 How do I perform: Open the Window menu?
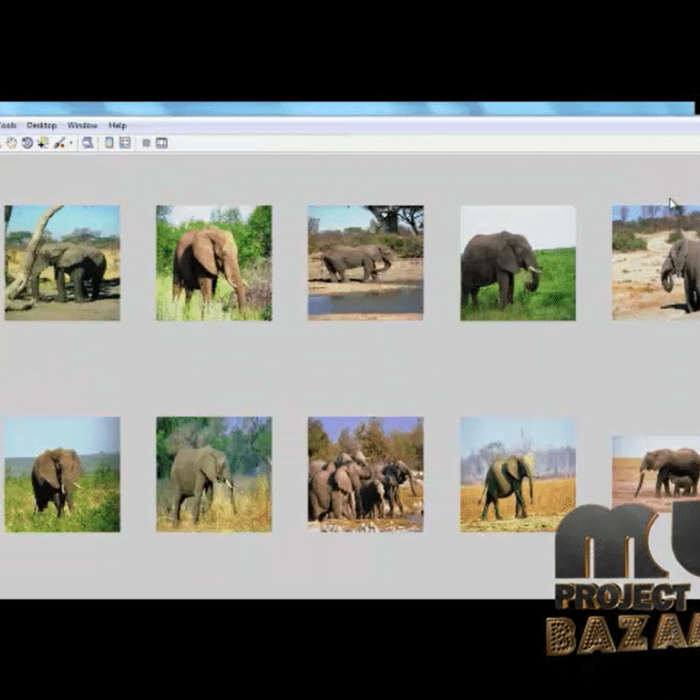click(82, 125)
